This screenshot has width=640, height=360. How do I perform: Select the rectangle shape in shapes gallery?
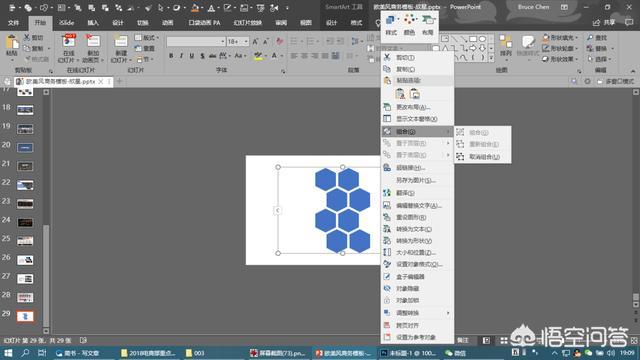[473, 39]
